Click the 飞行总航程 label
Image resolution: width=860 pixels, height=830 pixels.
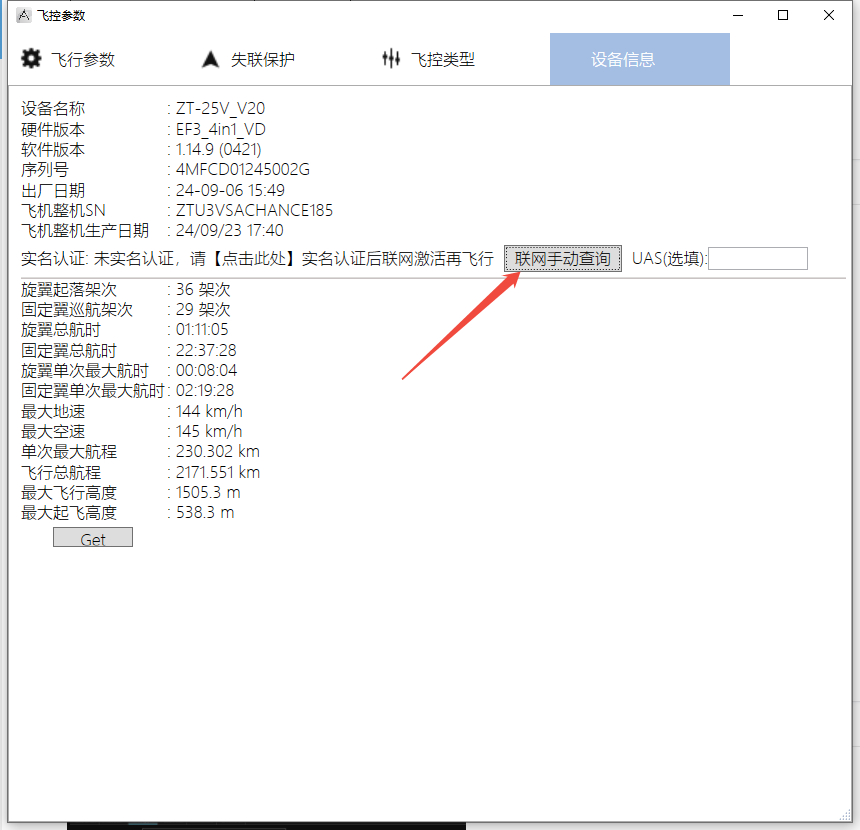pos(61,472)
